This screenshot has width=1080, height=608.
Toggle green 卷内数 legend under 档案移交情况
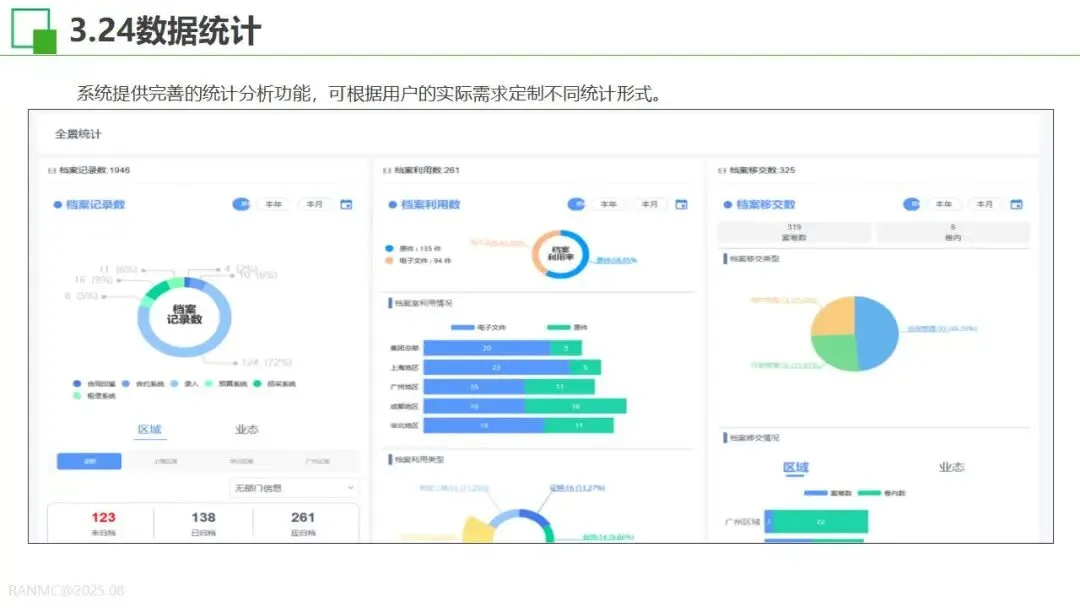[x=882, y=493]
